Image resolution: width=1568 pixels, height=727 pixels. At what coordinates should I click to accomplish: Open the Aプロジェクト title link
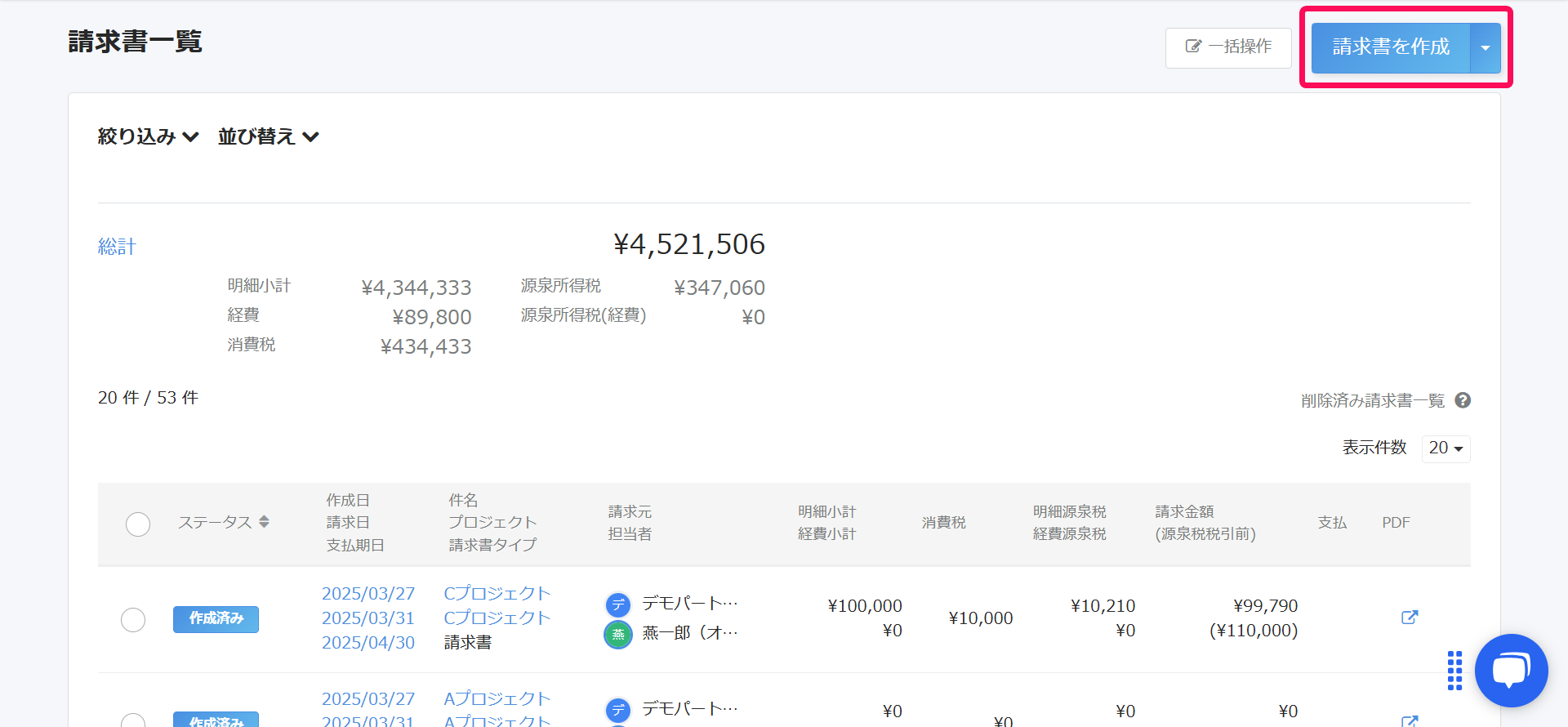497,699
